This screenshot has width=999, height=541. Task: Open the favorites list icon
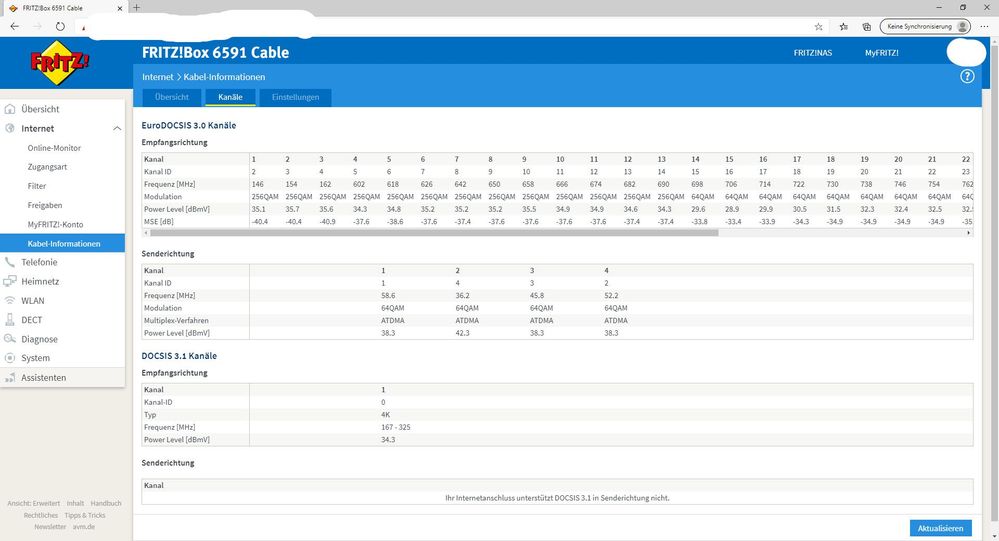pos(844,27)
